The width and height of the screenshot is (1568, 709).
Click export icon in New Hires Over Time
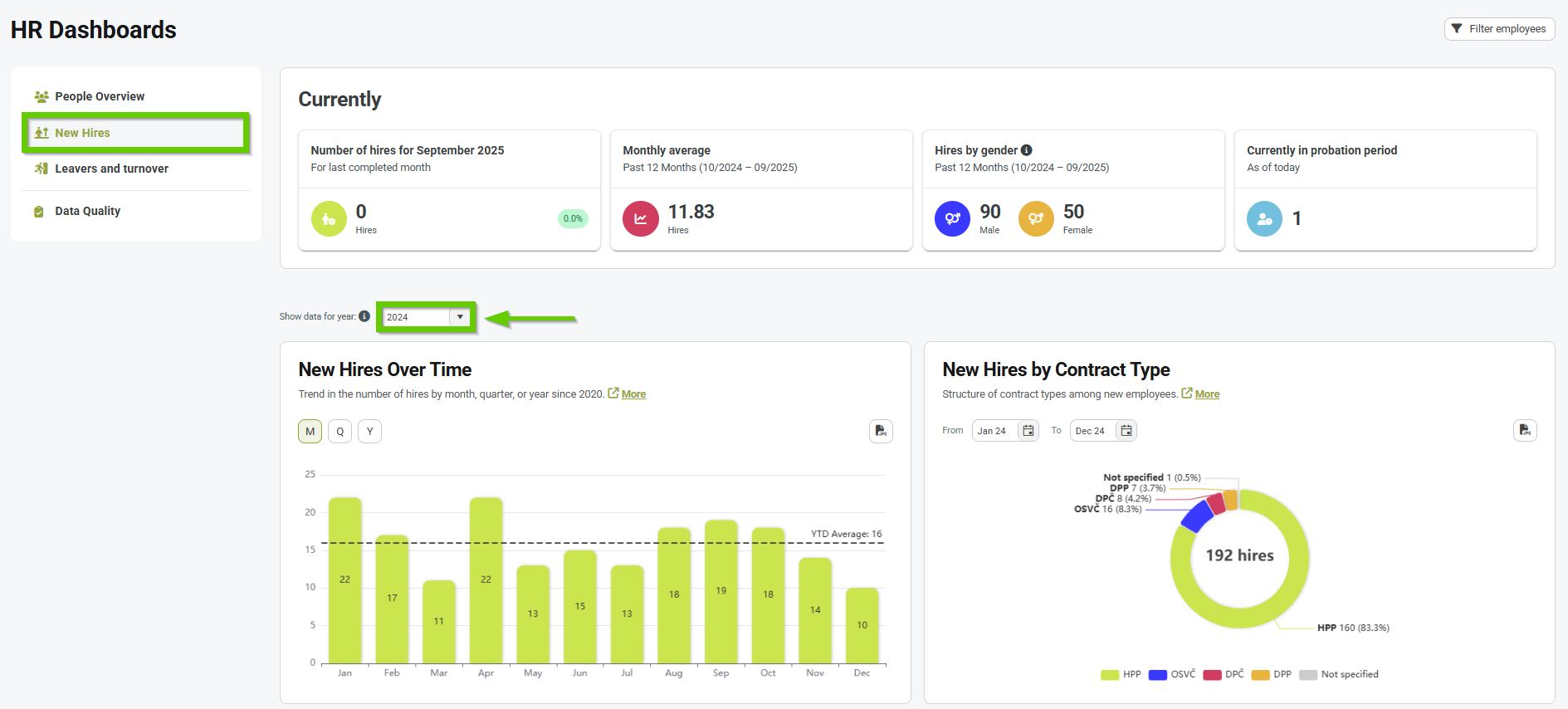click(x=881, y=431)
